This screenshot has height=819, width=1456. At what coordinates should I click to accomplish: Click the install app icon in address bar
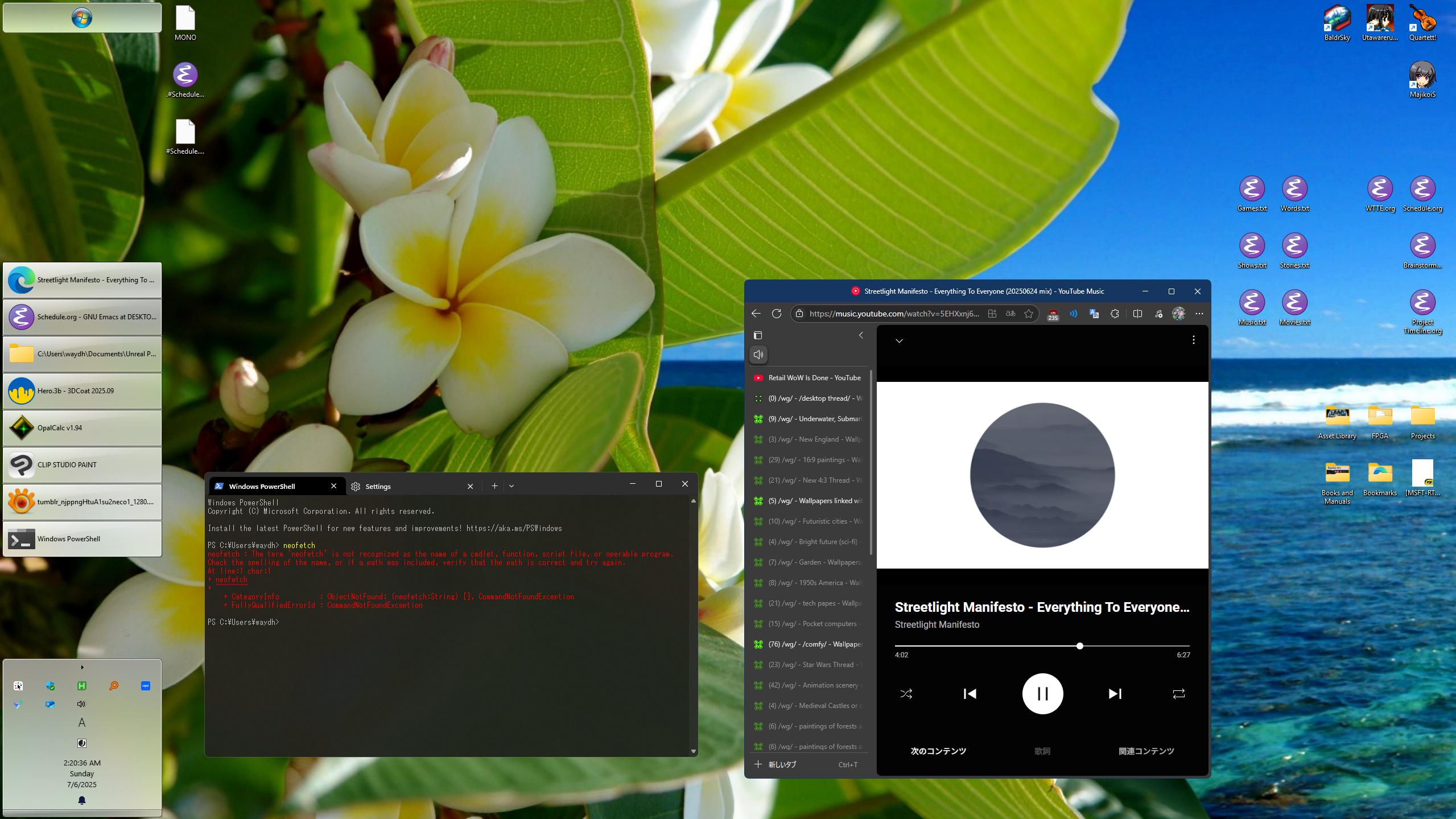click(x=992, y=314)
